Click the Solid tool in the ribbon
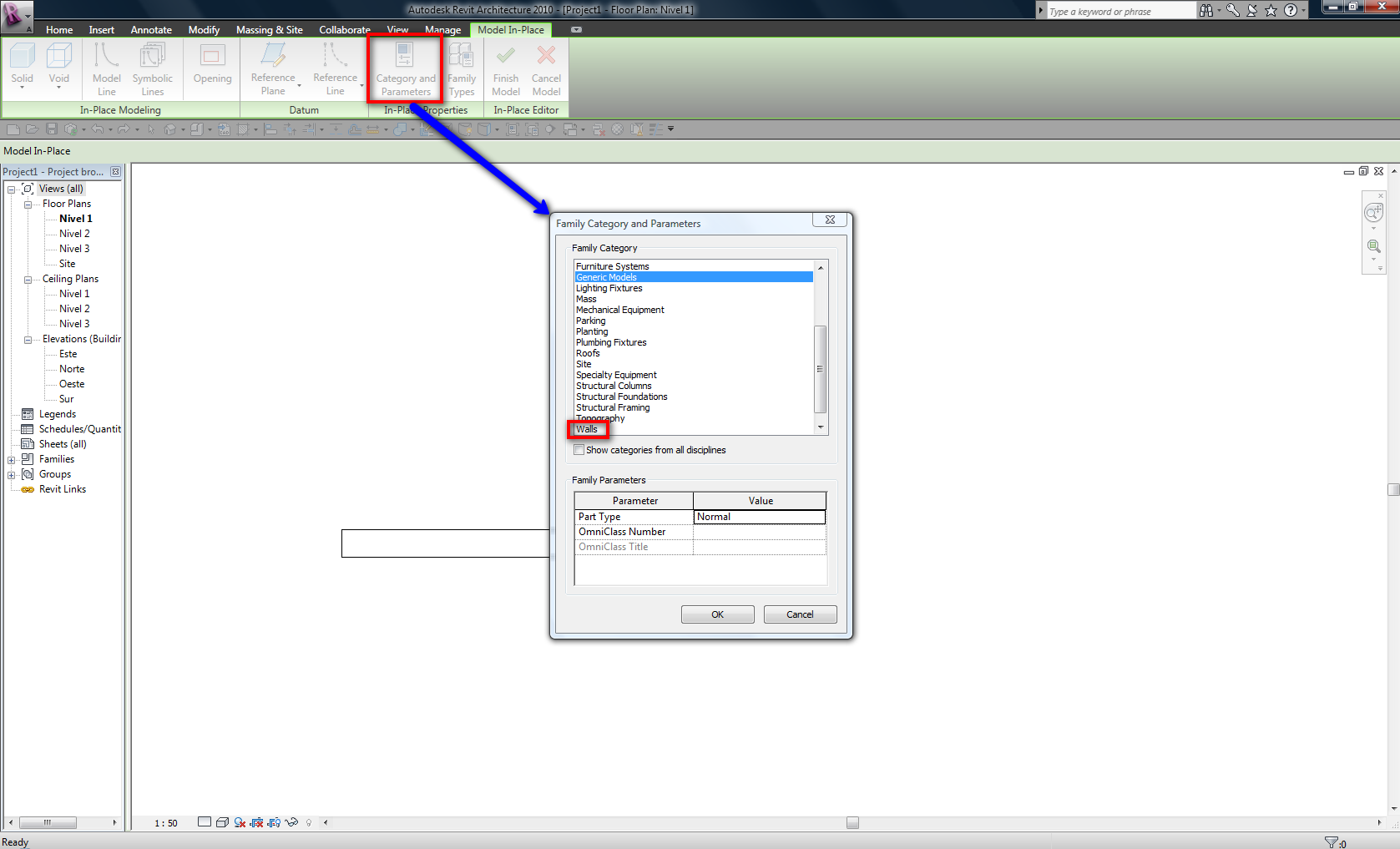Image resolution: width=1400 pixels, height=849 pixels. (23, 66)
